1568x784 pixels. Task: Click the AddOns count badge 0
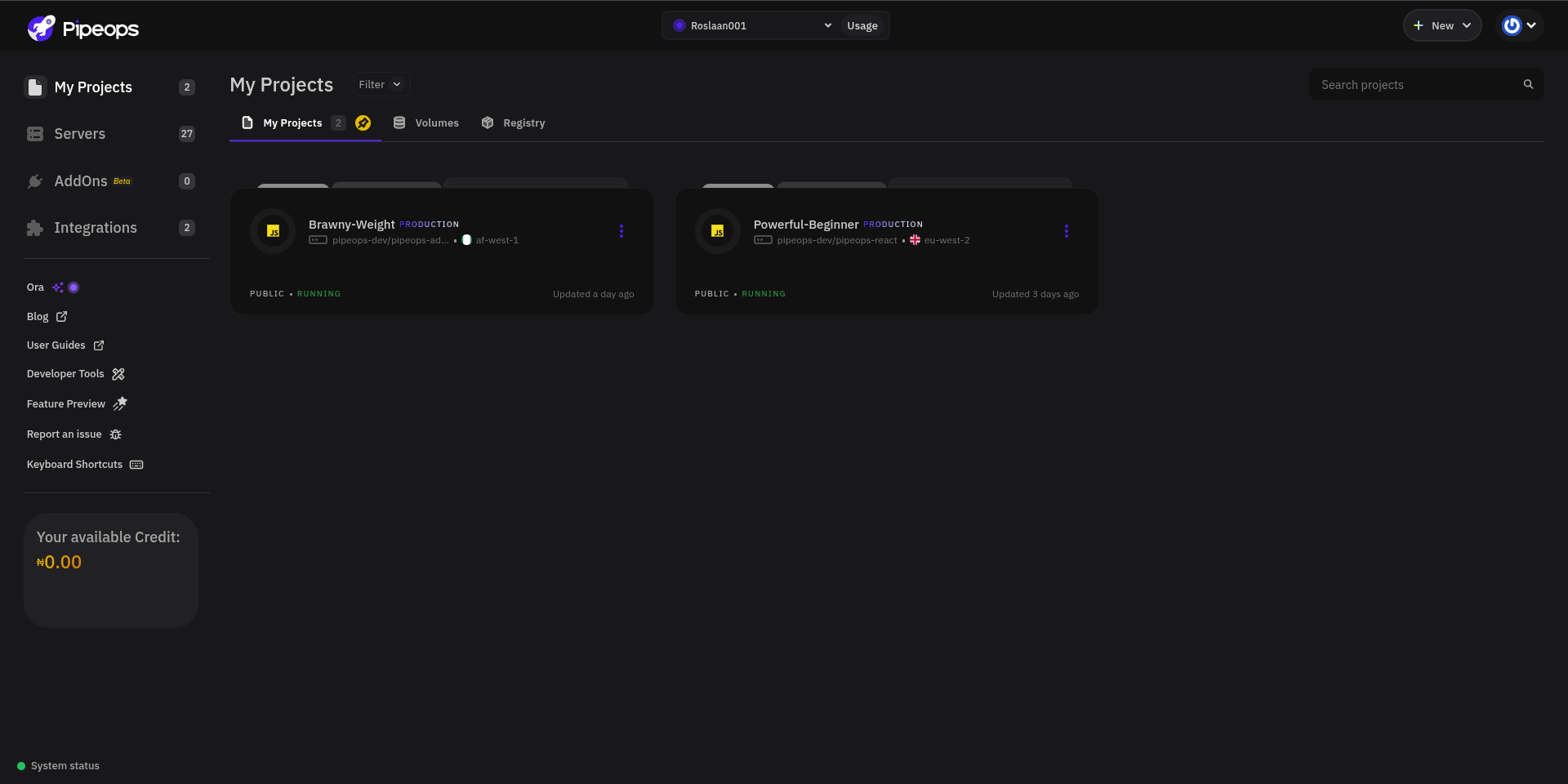(187, 181)
